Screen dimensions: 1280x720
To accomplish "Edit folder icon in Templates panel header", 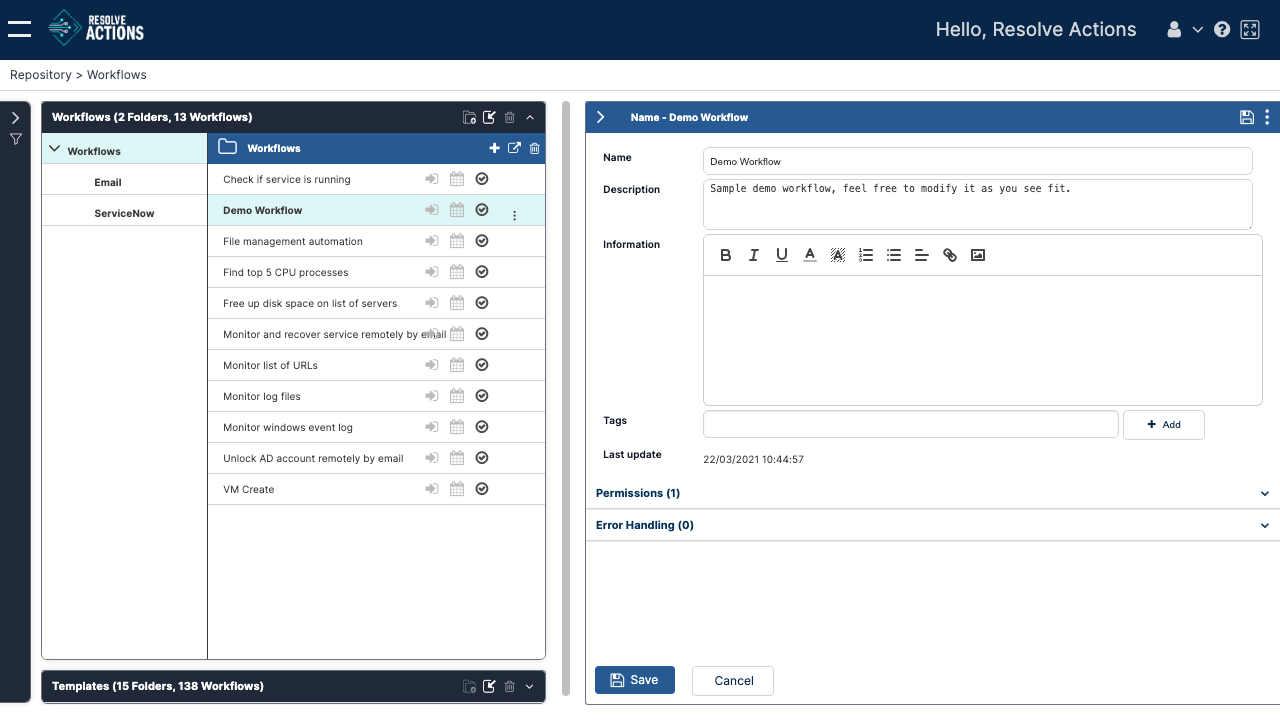I will 489,686.
